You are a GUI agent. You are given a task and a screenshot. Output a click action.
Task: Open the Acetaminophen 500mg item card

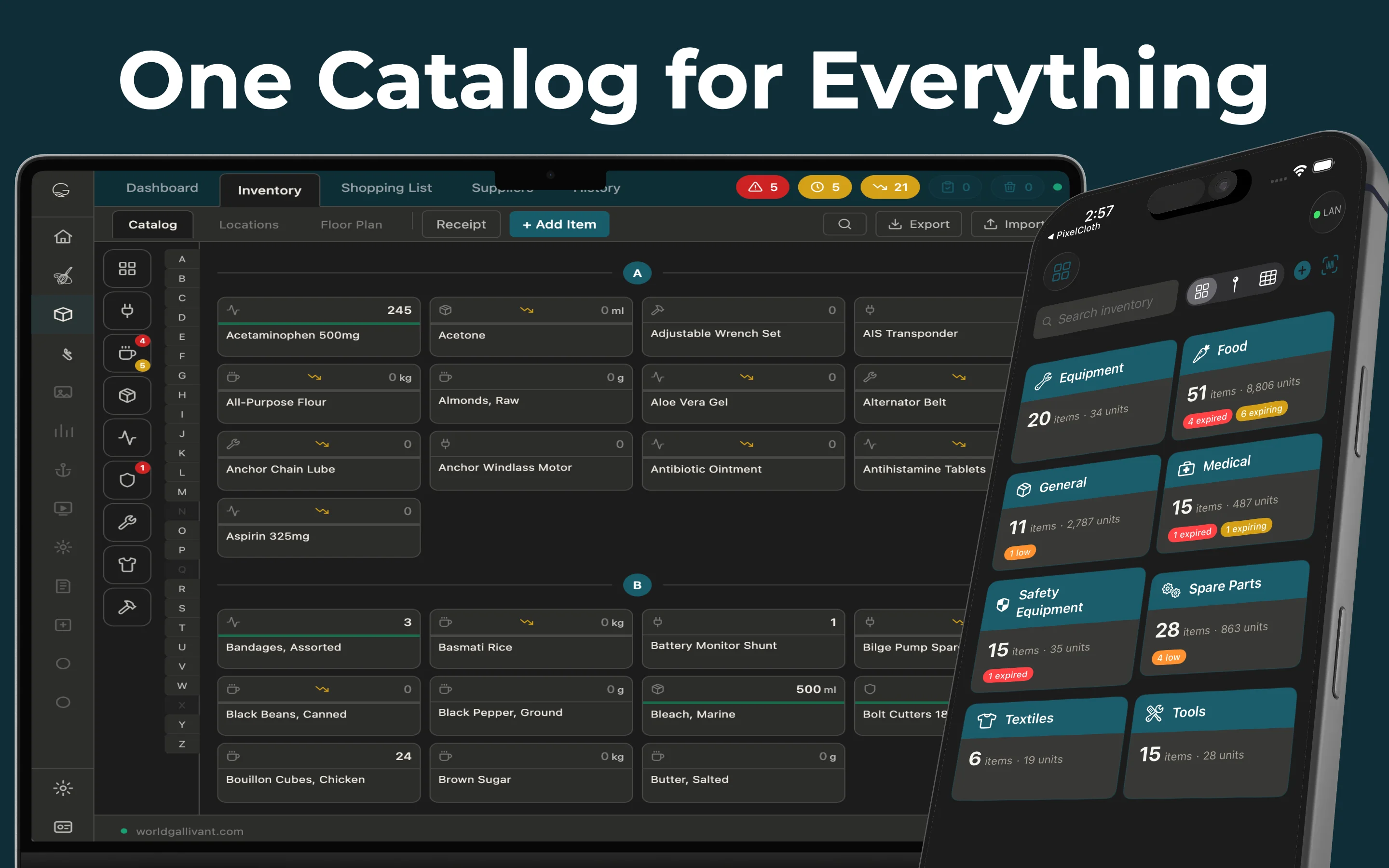tap(318, 326)
